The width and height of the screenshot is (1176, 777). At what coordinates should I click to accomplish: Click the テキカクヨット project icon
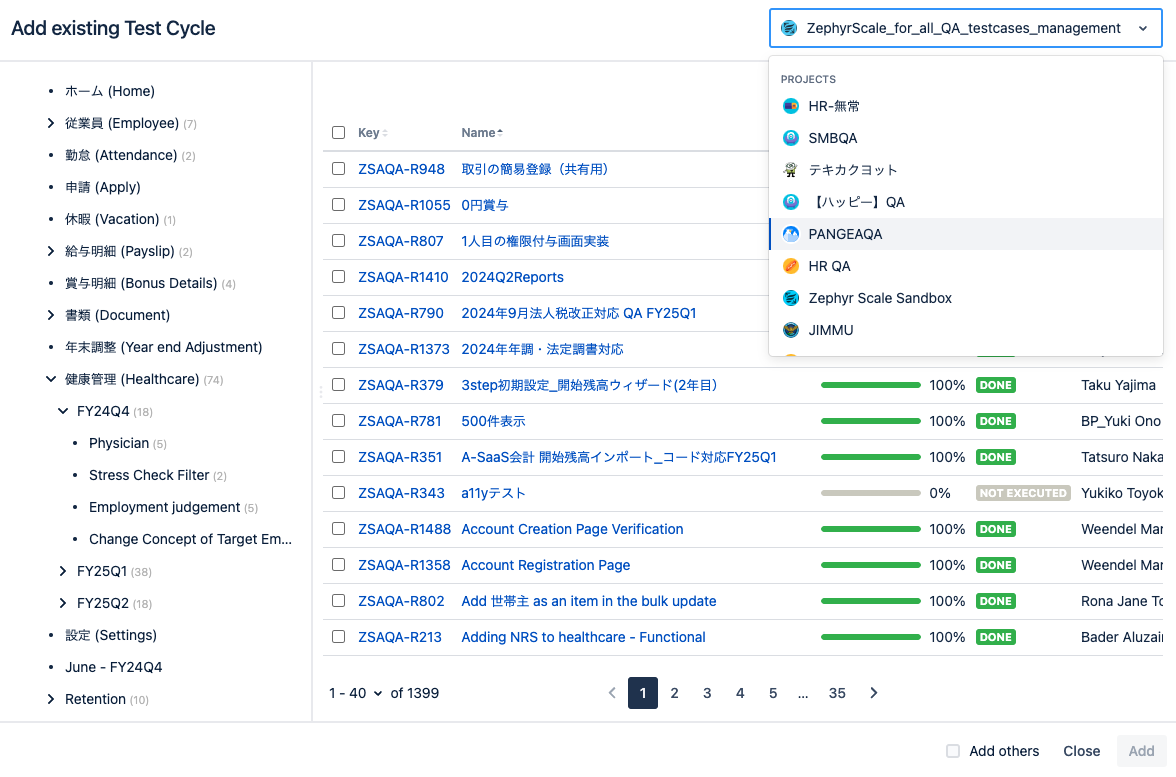790,170
